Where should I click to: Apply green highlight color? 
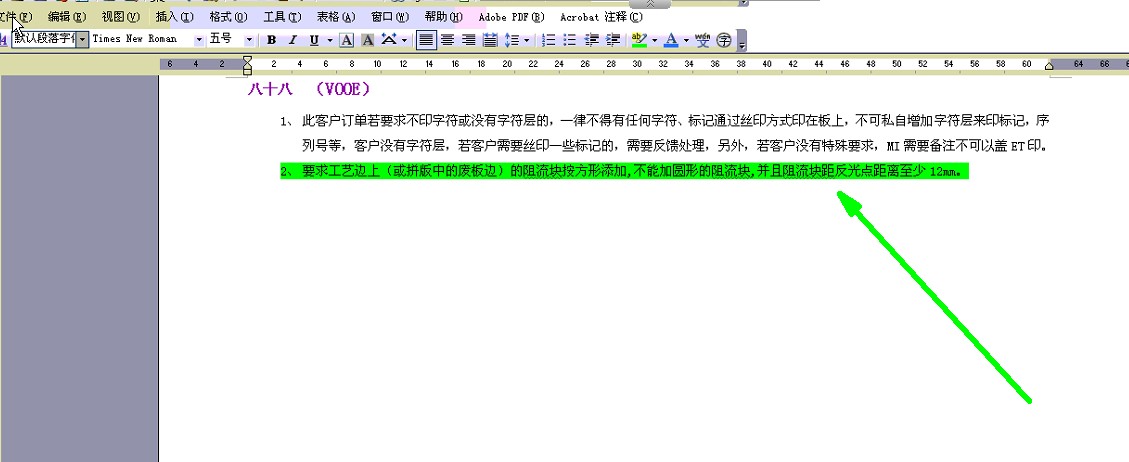tap(639, 40)
